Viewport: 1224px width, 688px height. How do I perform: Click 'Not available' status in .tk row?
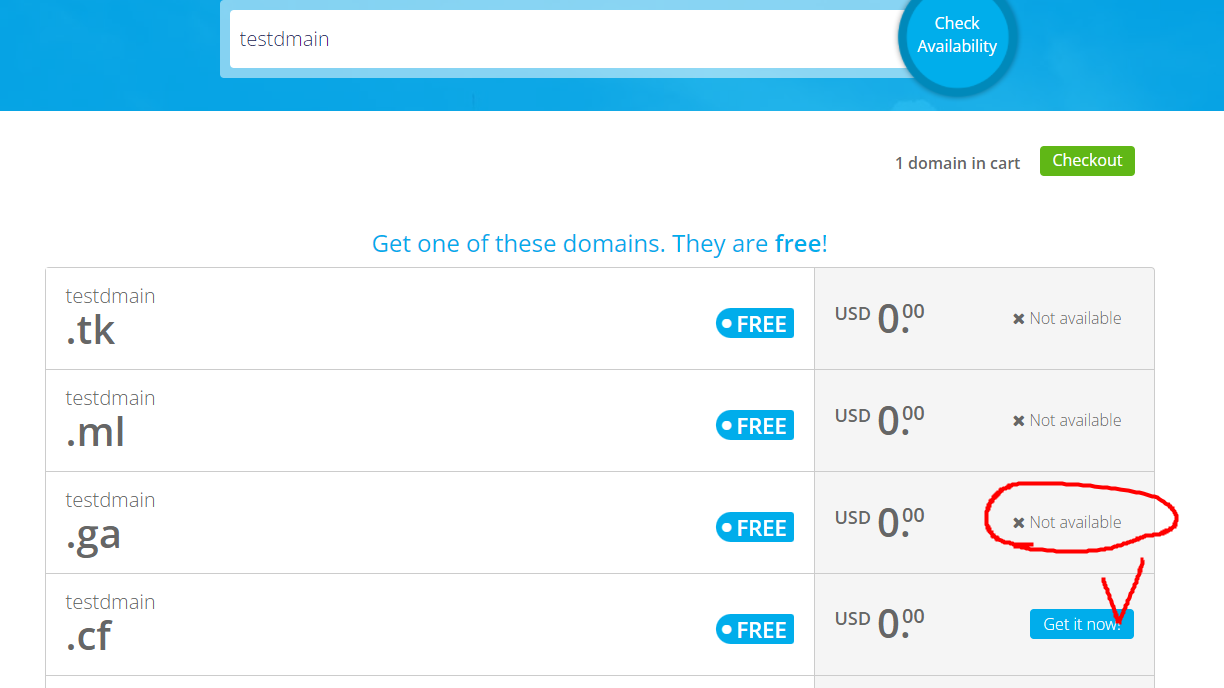(1067, 318)
